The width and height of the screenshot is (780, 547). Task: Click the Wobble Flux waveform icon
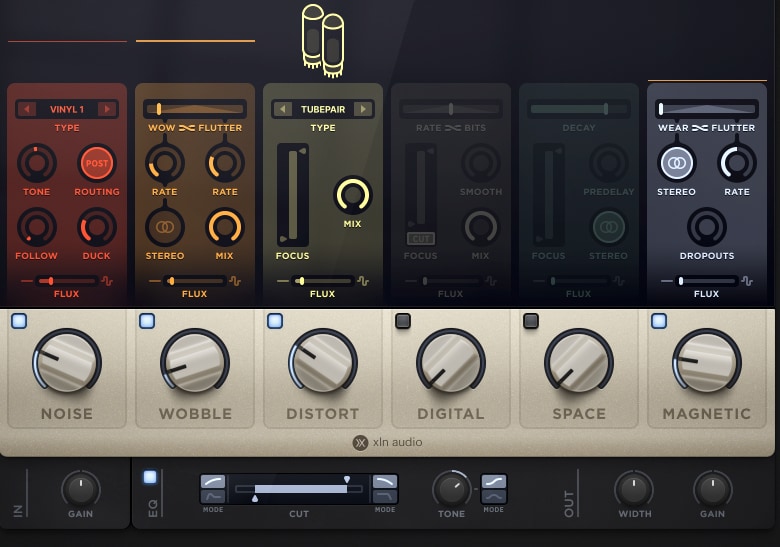(x=235, y=281)
